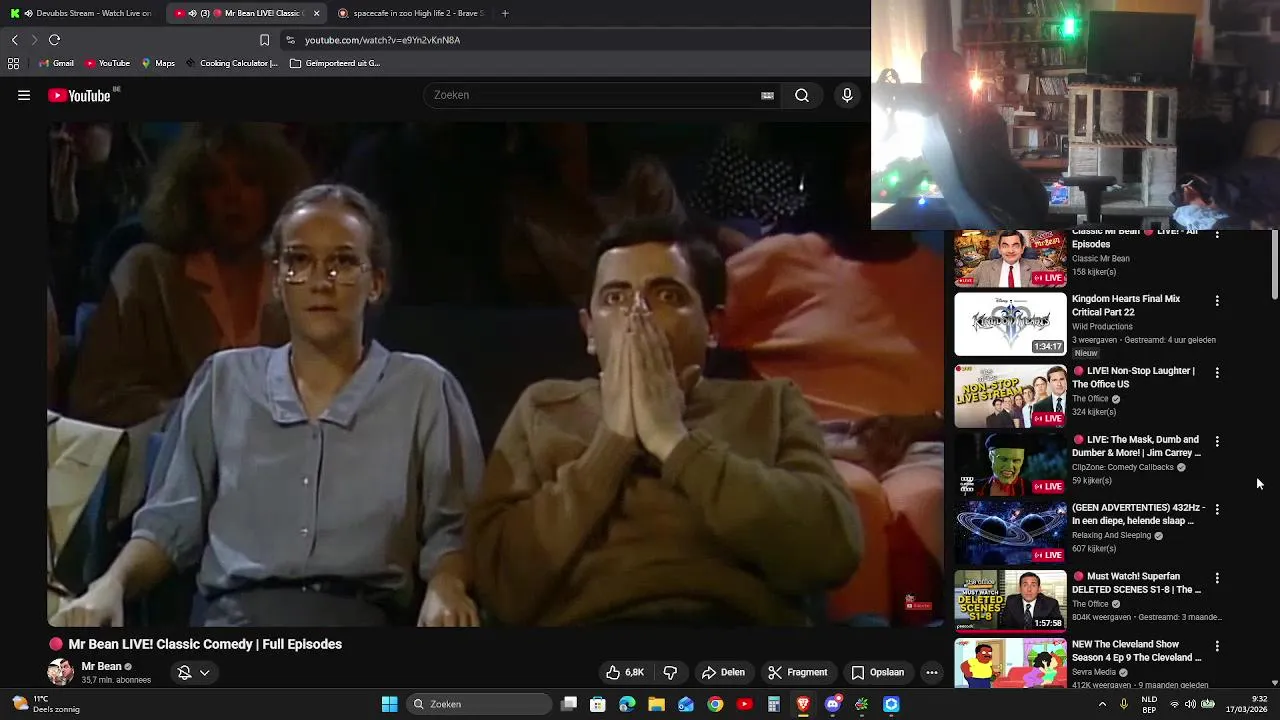
Task: Click the taskbar Zoeken search box
Action: (480, 704)
